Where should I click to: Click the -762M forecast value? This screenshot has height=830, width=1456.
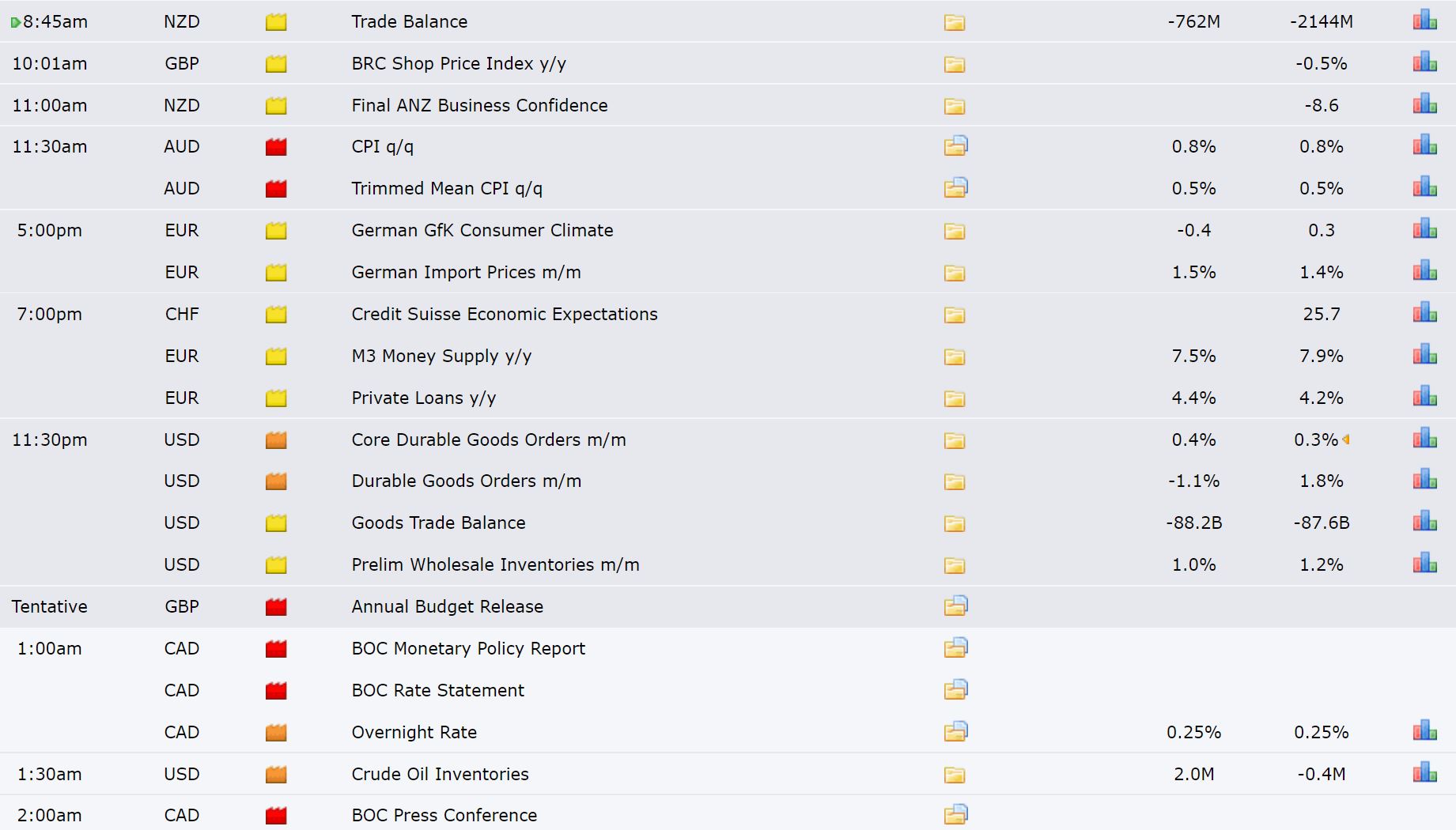pos(1193,22)
